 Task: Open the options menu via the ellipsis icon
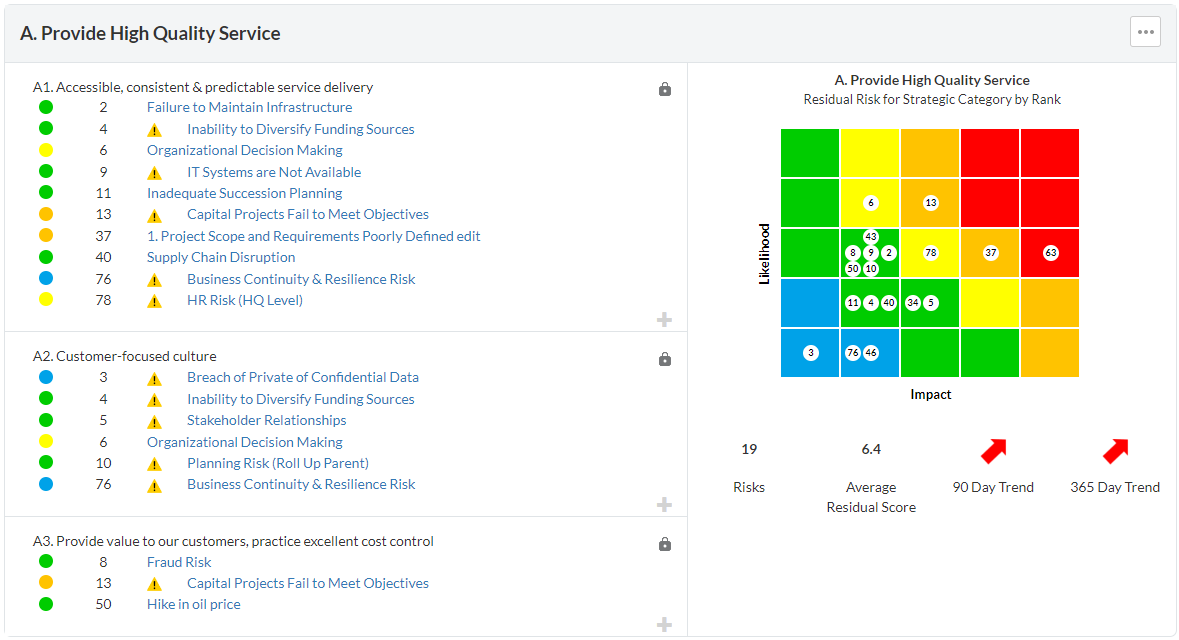1145,31
